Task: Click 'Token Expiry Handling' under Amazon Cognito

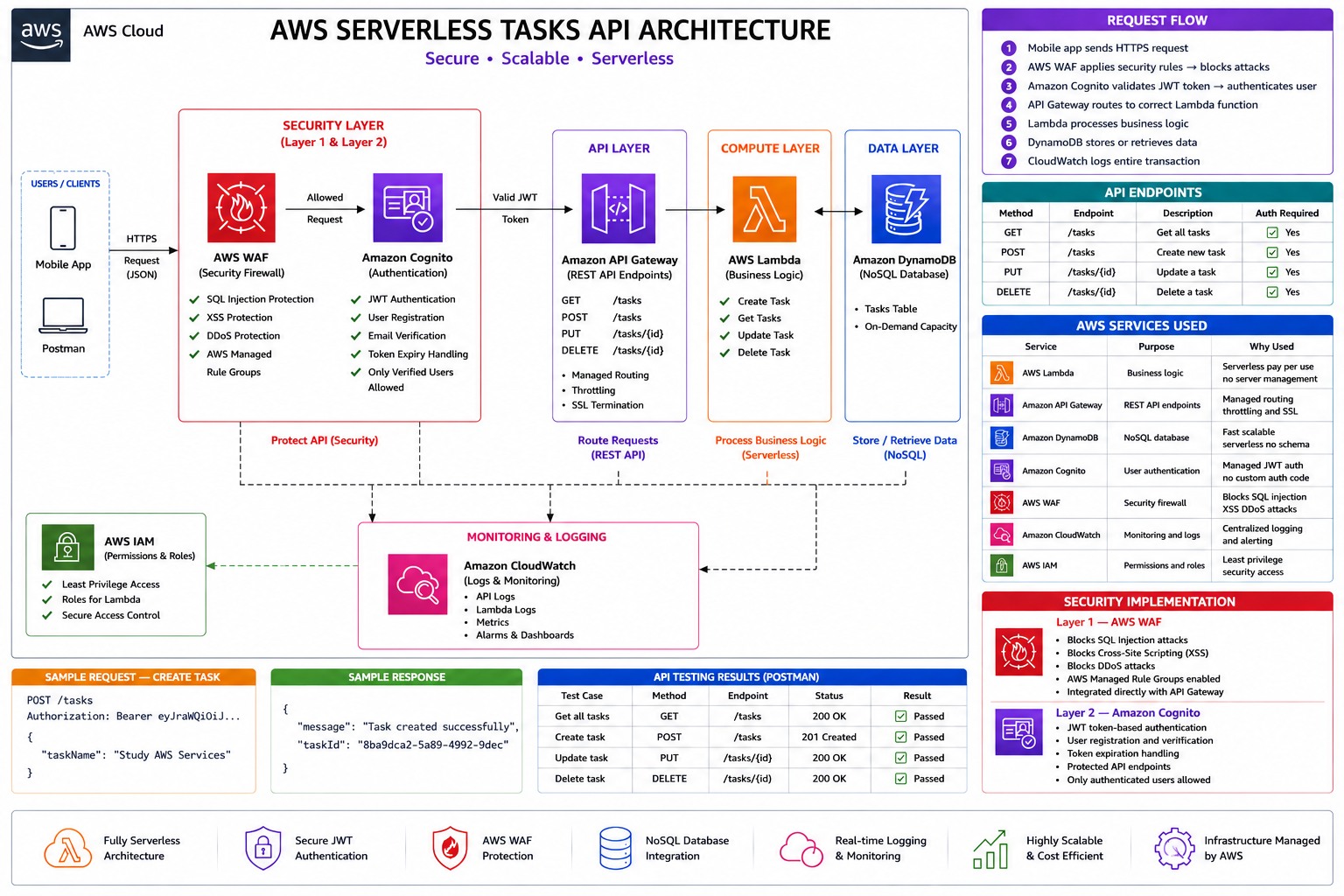Action: [x=418, y=354]
